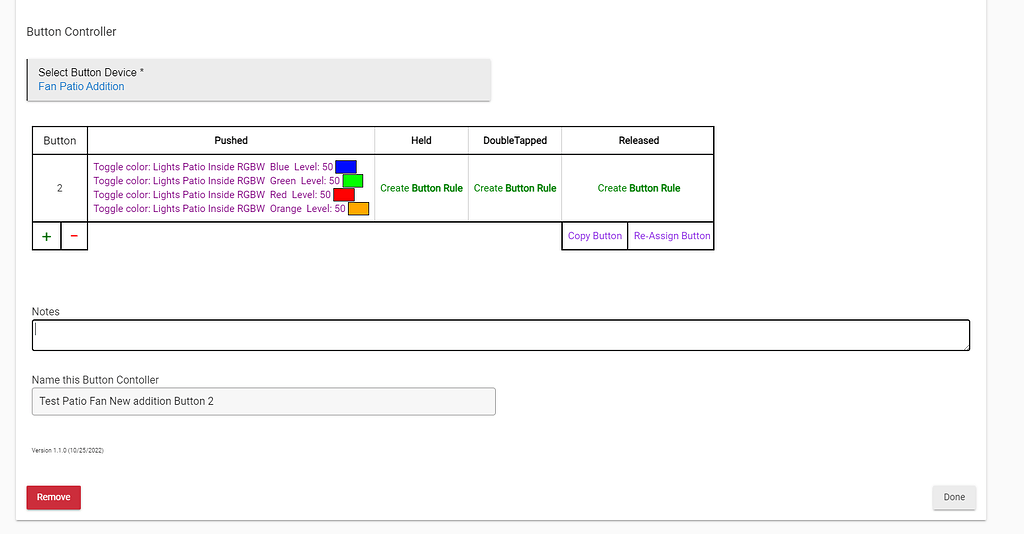This screenshot has width=1024, height=534.
Task: Focus the Name this Button Controller field
Action: click(x=263, y=401)
